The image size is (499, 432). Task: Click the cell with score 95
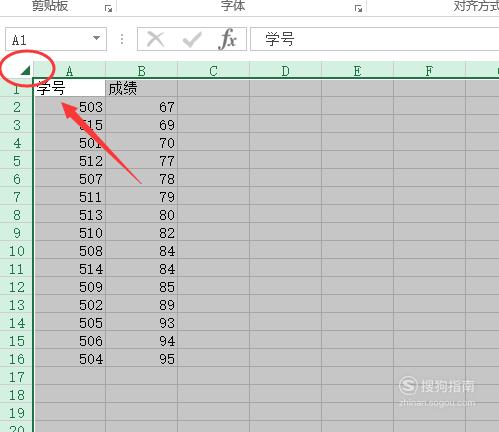point(141,359)
